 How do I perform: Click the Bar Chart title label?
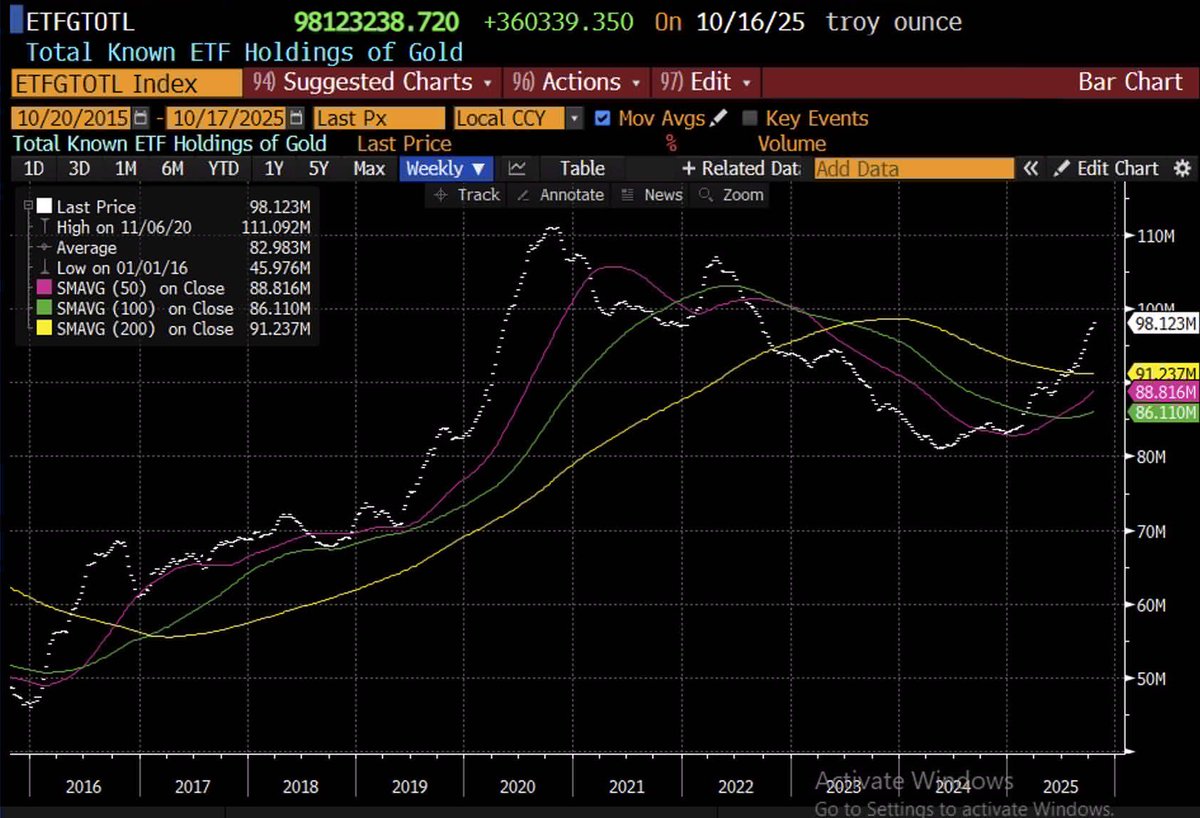1130,82
